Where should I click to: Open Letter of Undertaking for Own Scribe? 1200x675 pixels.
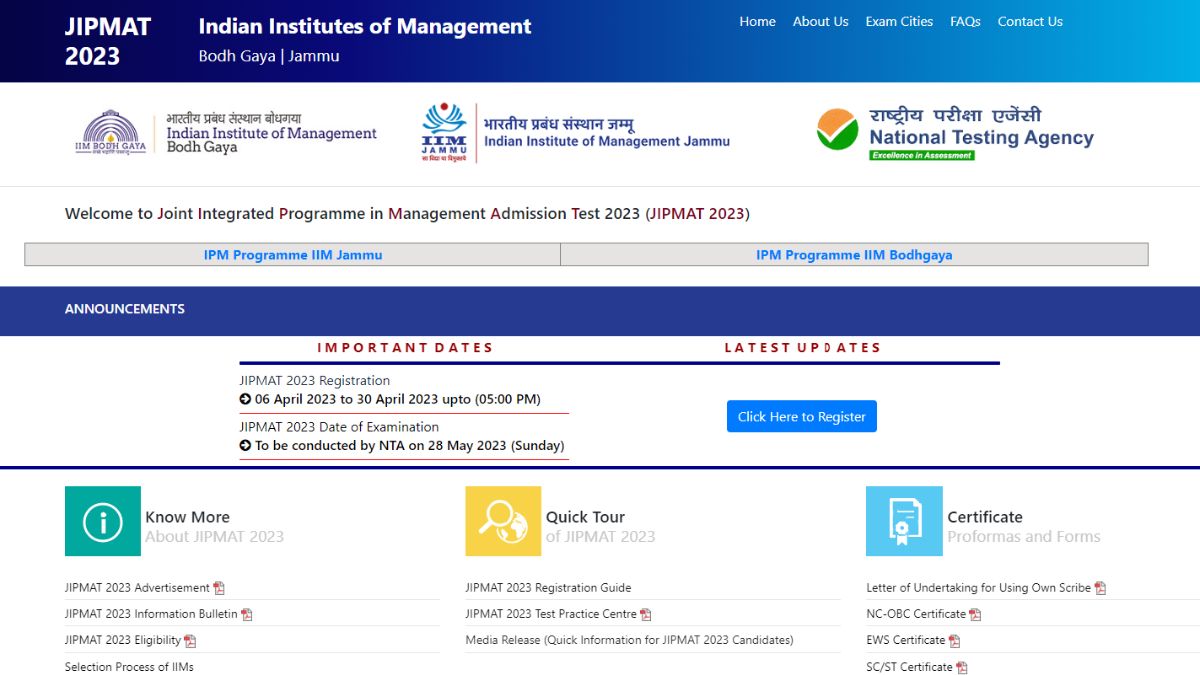978,588
